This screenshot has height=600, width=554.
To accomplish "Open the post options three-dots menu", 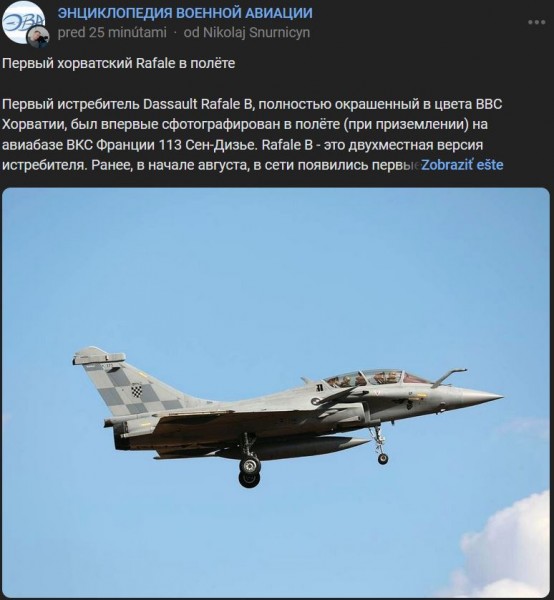I will pyautogui.click(x=536, y=22).
